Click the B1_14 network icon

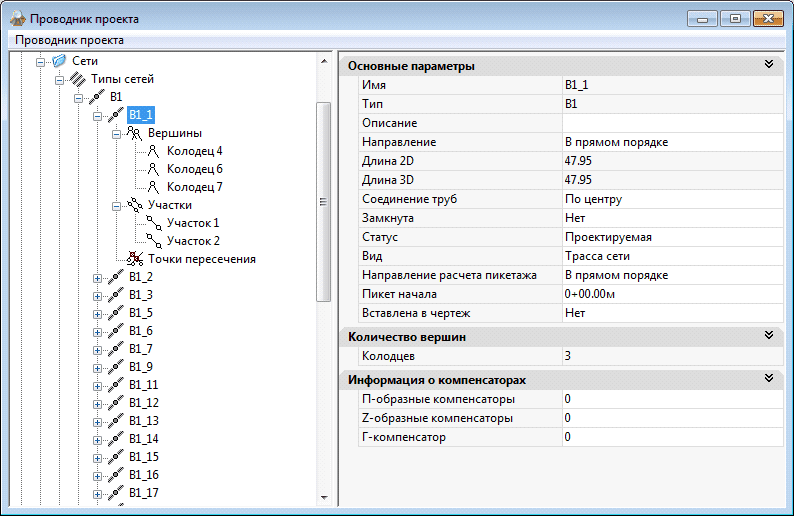[115, 439]
